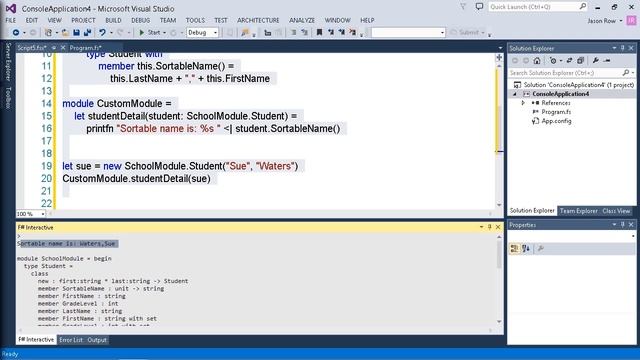Click Sync with Active Document icon

[569, 61]
